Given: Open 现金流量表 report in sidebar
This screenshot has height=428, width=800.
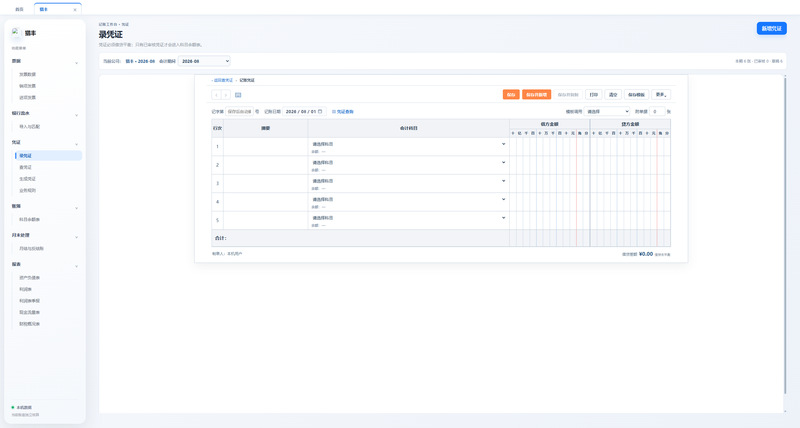Looking at the screenshot, I should click(30, 312).
